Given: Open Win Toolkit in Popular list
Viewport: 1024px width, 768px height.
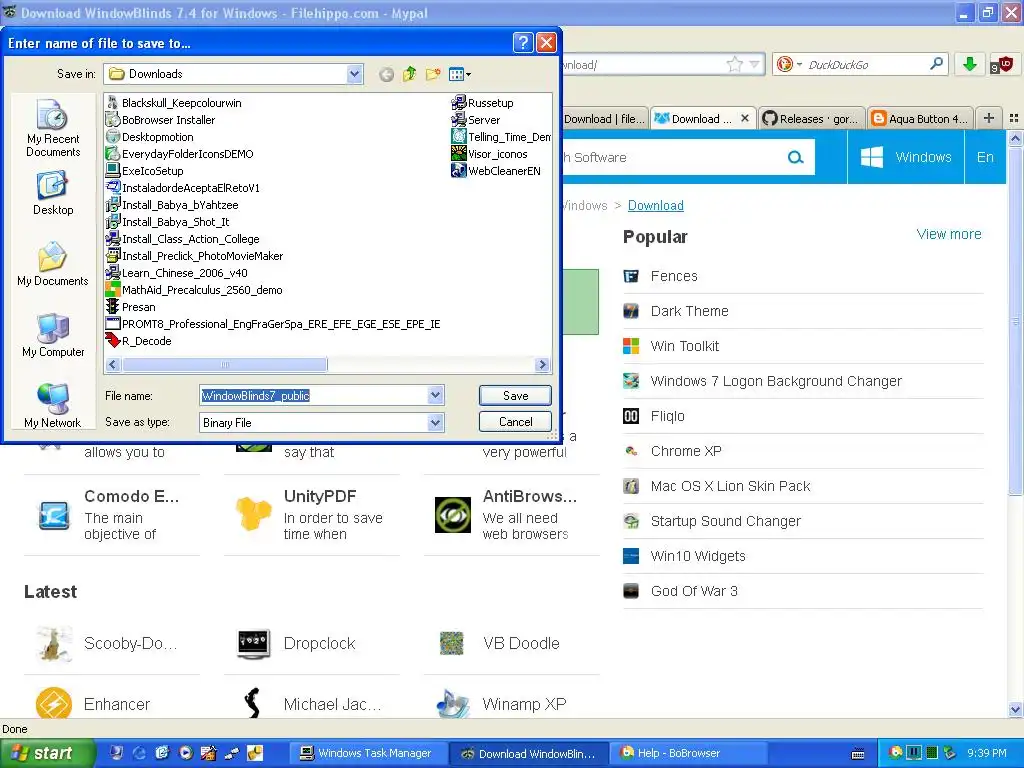Looking at the screenshot, I should pos(684,346).
